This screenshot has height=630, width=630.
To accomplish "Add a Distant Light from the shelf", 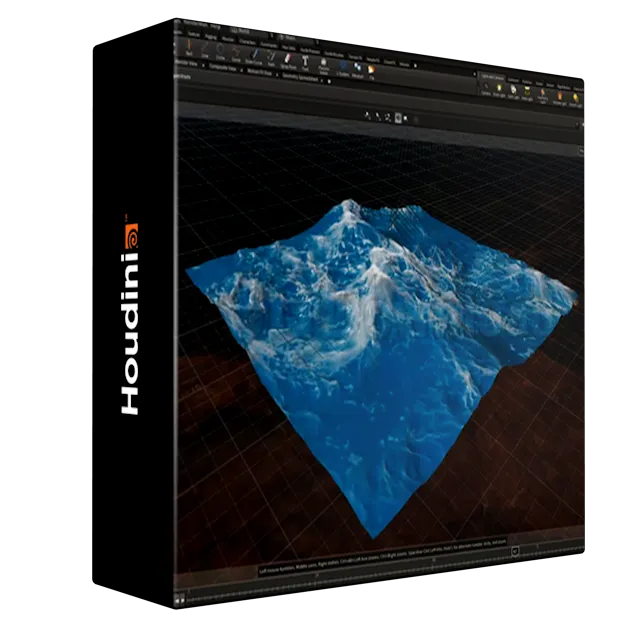I will pos(576,101).
